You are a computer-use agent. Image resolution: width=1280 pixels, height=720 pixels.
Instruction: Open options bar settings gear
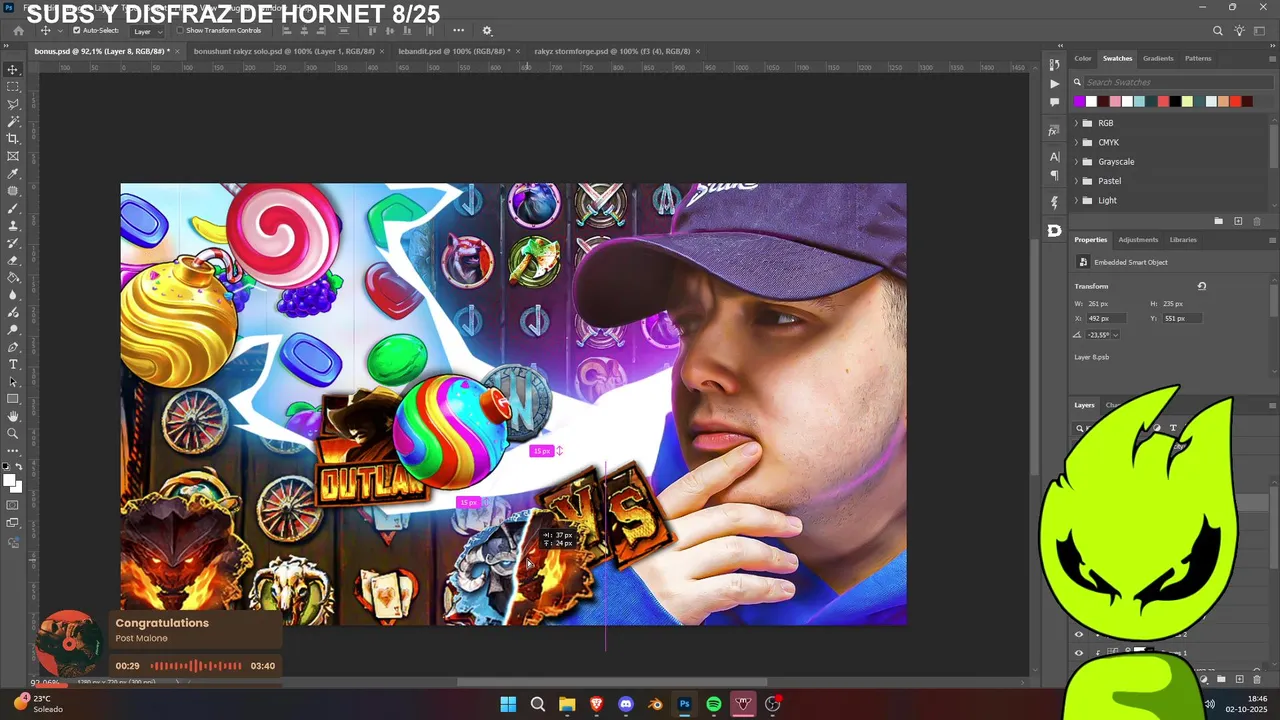point(487,31)
